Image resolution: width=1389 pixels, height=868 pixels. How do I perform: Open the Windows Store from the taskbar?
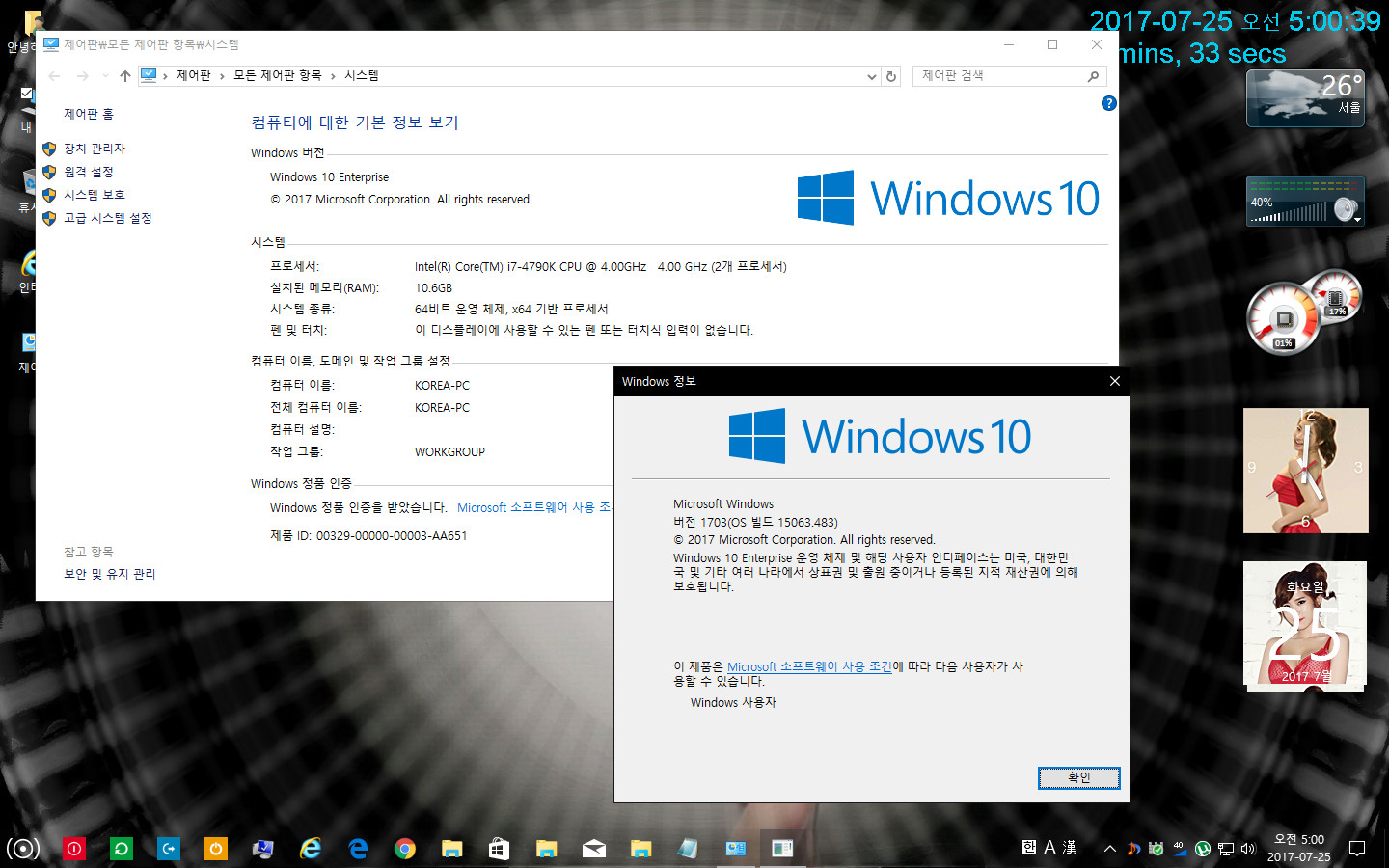499,849
